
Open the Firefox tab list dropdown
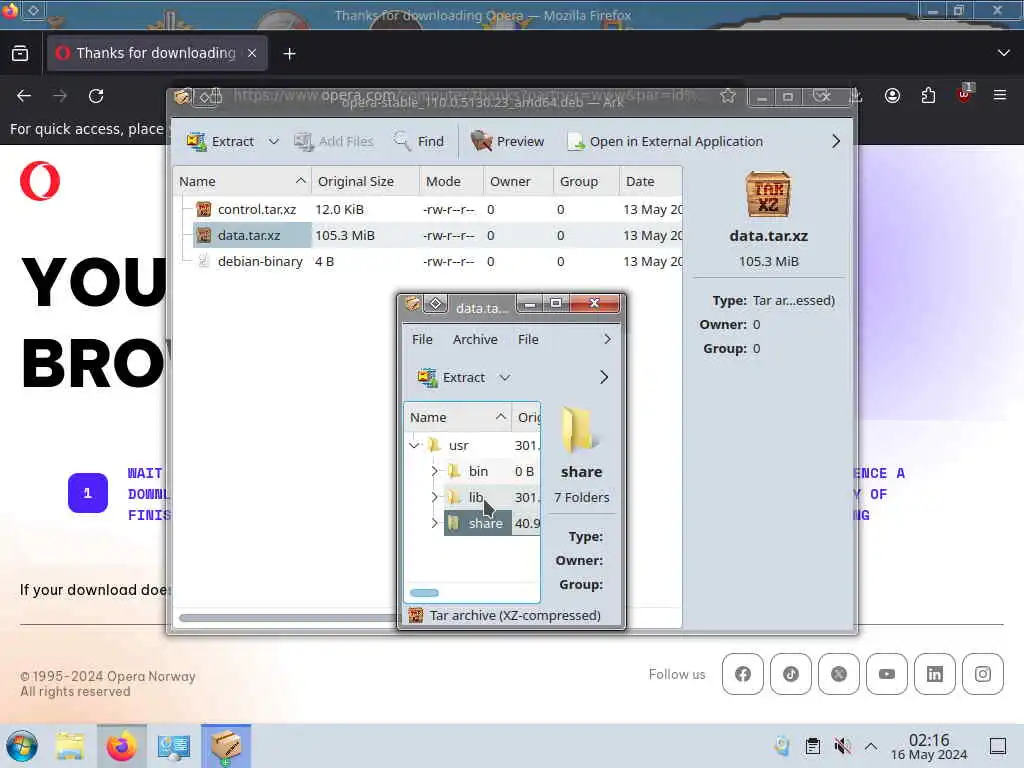point(1004,53)
